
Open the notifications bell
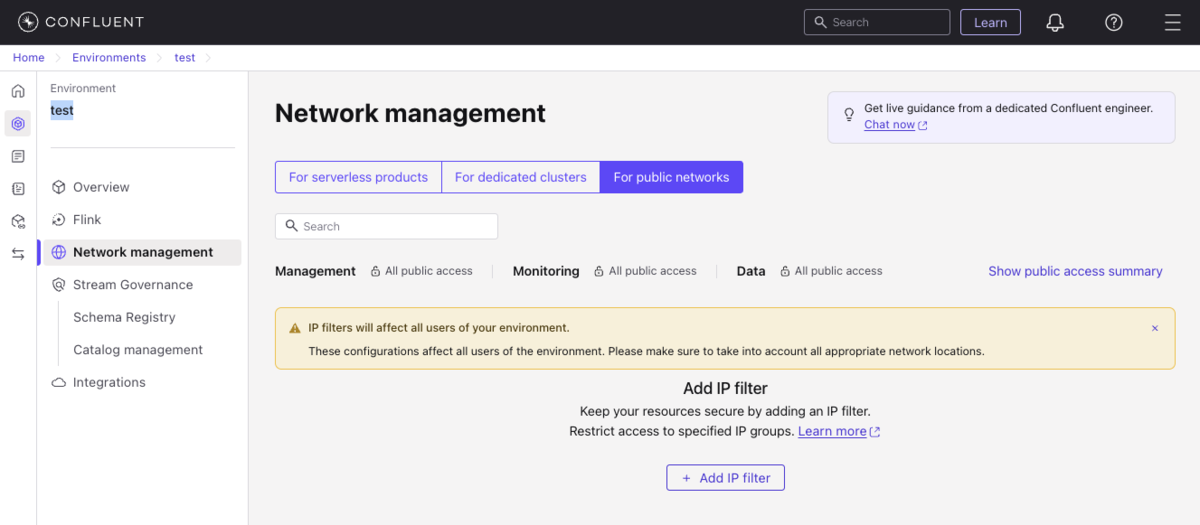tap(1055, 22)
